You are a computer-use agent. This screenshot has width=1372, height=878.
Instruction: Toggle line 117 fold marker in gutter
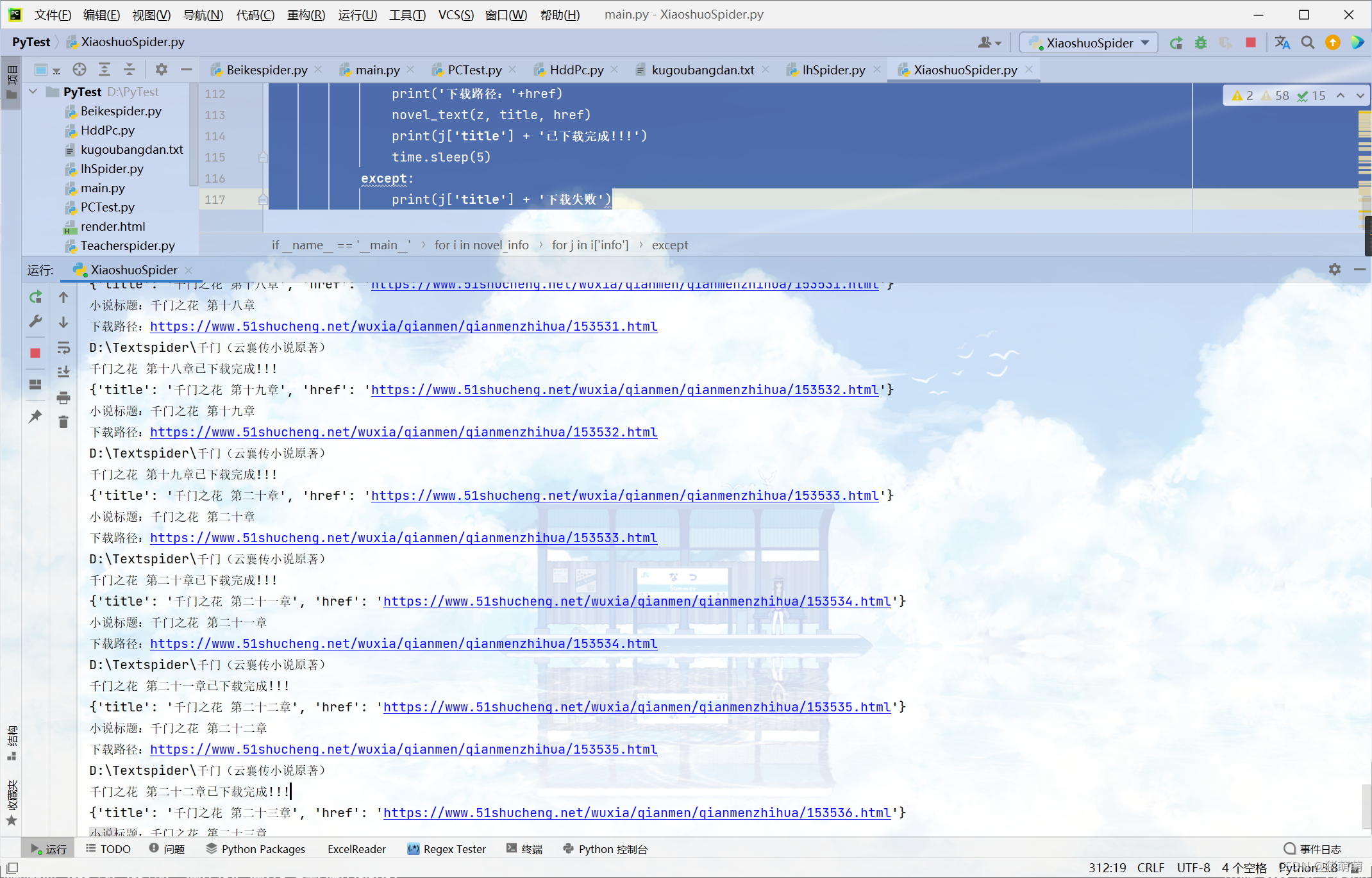[263, 200]
